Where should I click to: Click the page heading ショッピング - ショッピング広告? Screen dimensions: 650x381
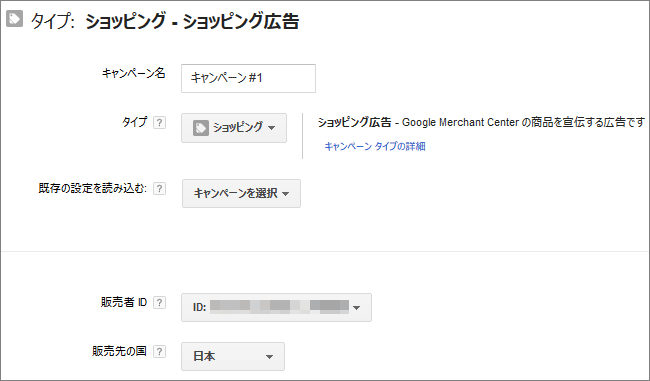192,21
